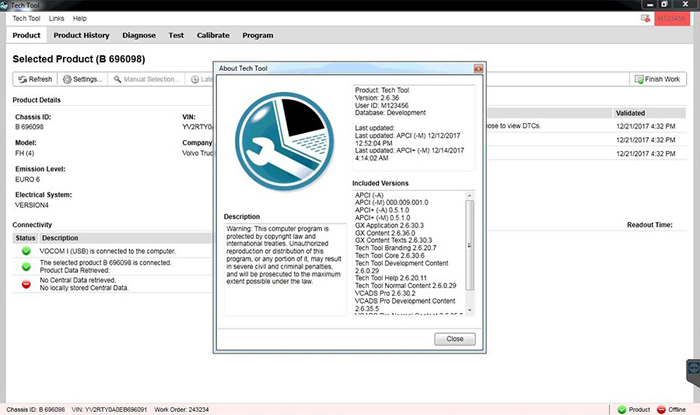This screenshot has width=700, height=415.
Task: Click the red M123456 user badge
Action: 671,19
